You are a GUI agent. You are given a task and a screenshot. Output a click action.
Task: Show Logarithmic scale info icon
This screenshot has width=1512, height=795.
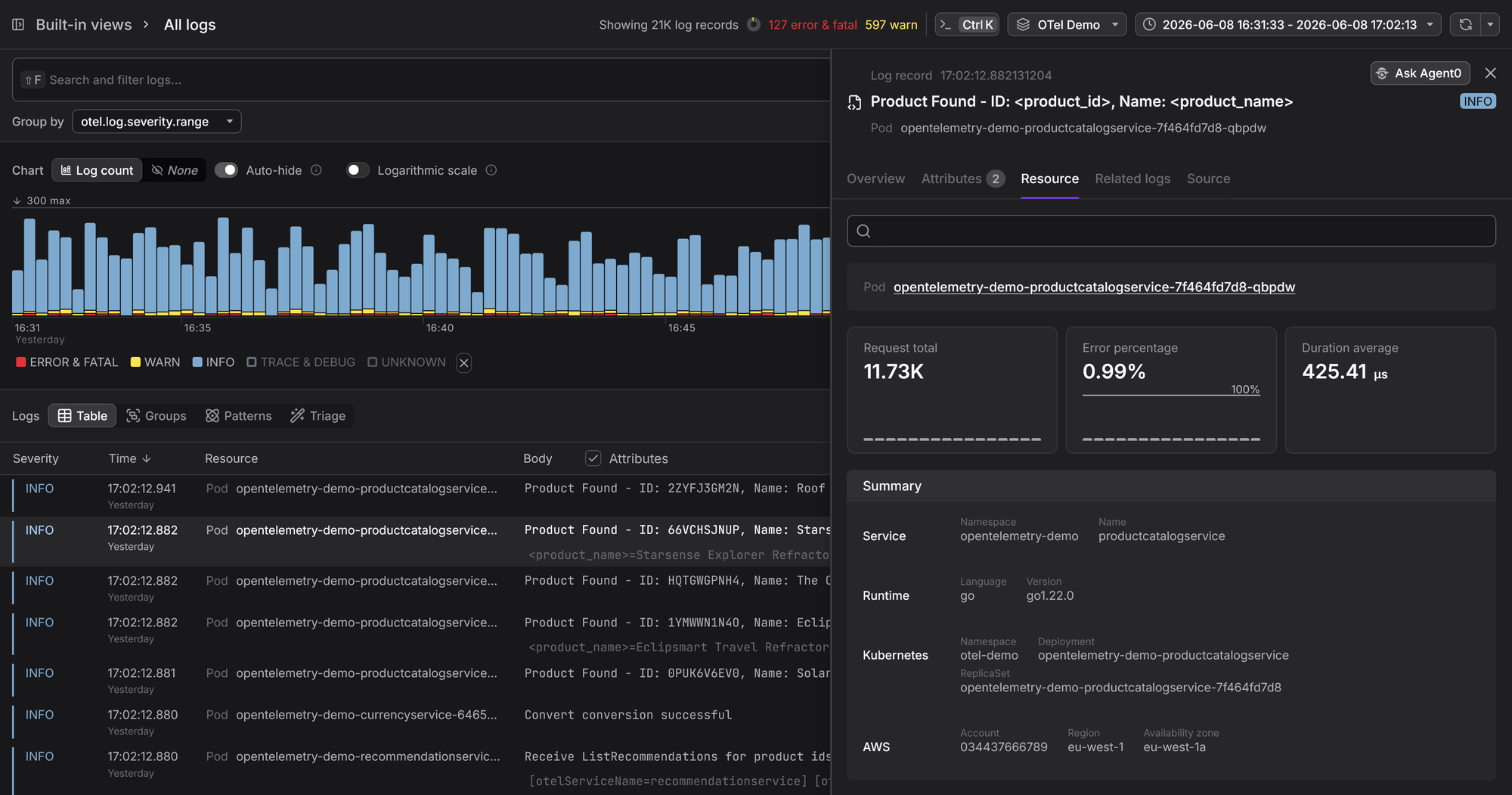point(491,170)
